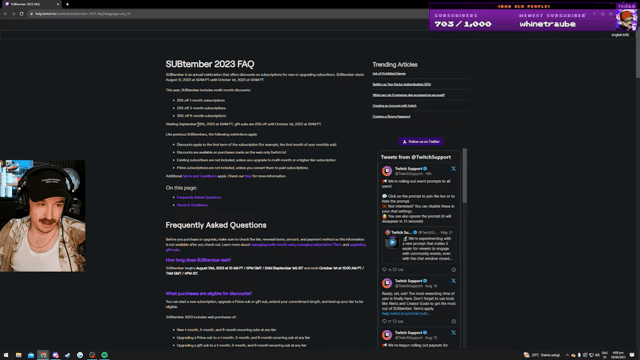Select the SUBtember 2023 FAQ tab
Viewport: 640px width, 360px height.
(31, 4)
